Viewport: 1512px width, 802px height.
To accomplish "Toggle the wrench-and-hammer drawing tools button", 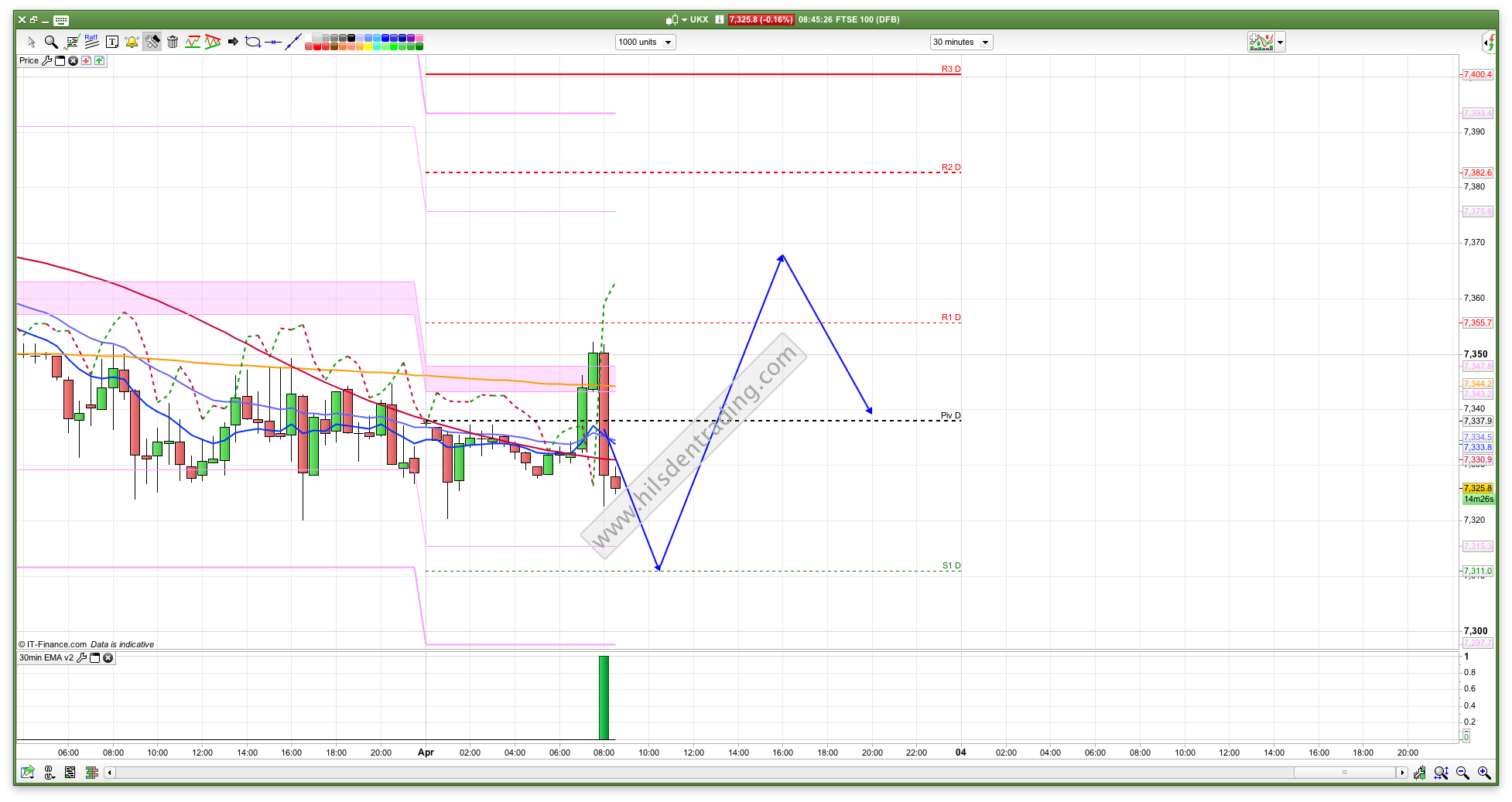I will (152, 42).
